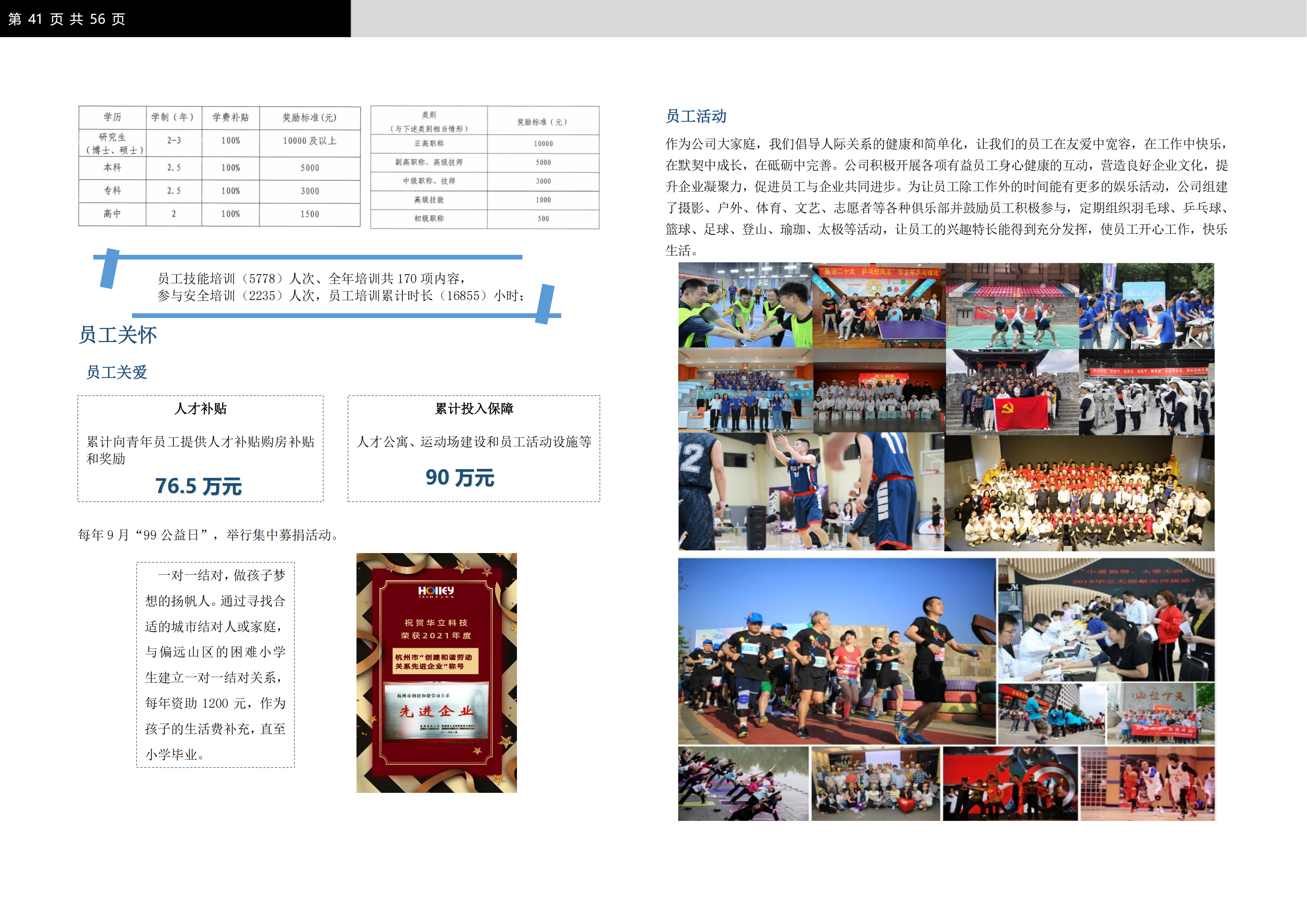Click the page 41 of 56 indicator

click(x=67, y=19)
